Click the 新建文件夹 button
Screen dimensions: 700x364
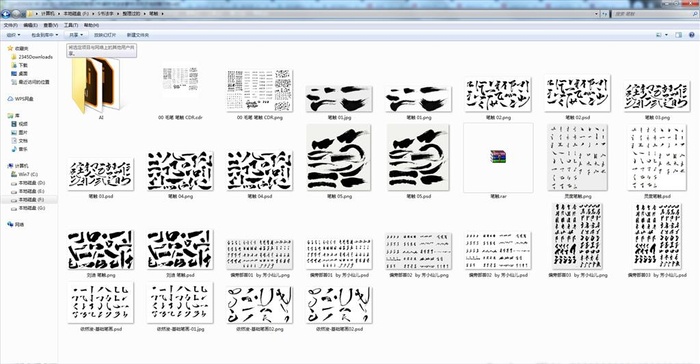point(138,35)
